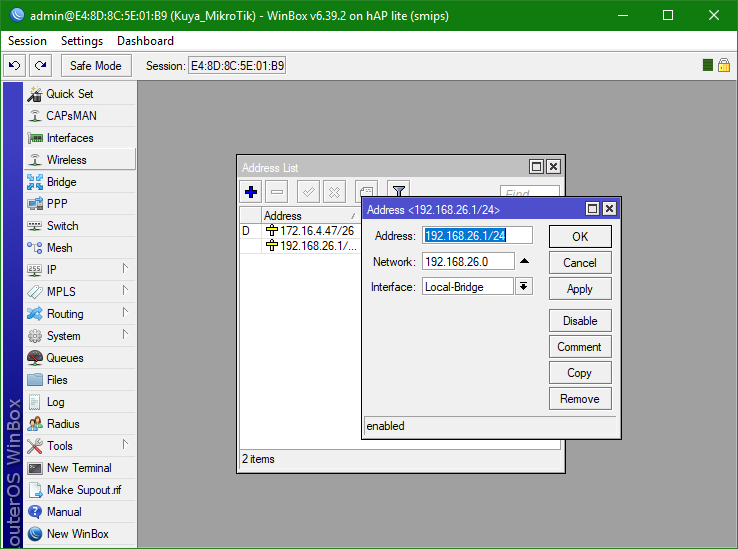Open PPP in sidebar
This screenshot has width=738, height=549.
coord(80,204)
